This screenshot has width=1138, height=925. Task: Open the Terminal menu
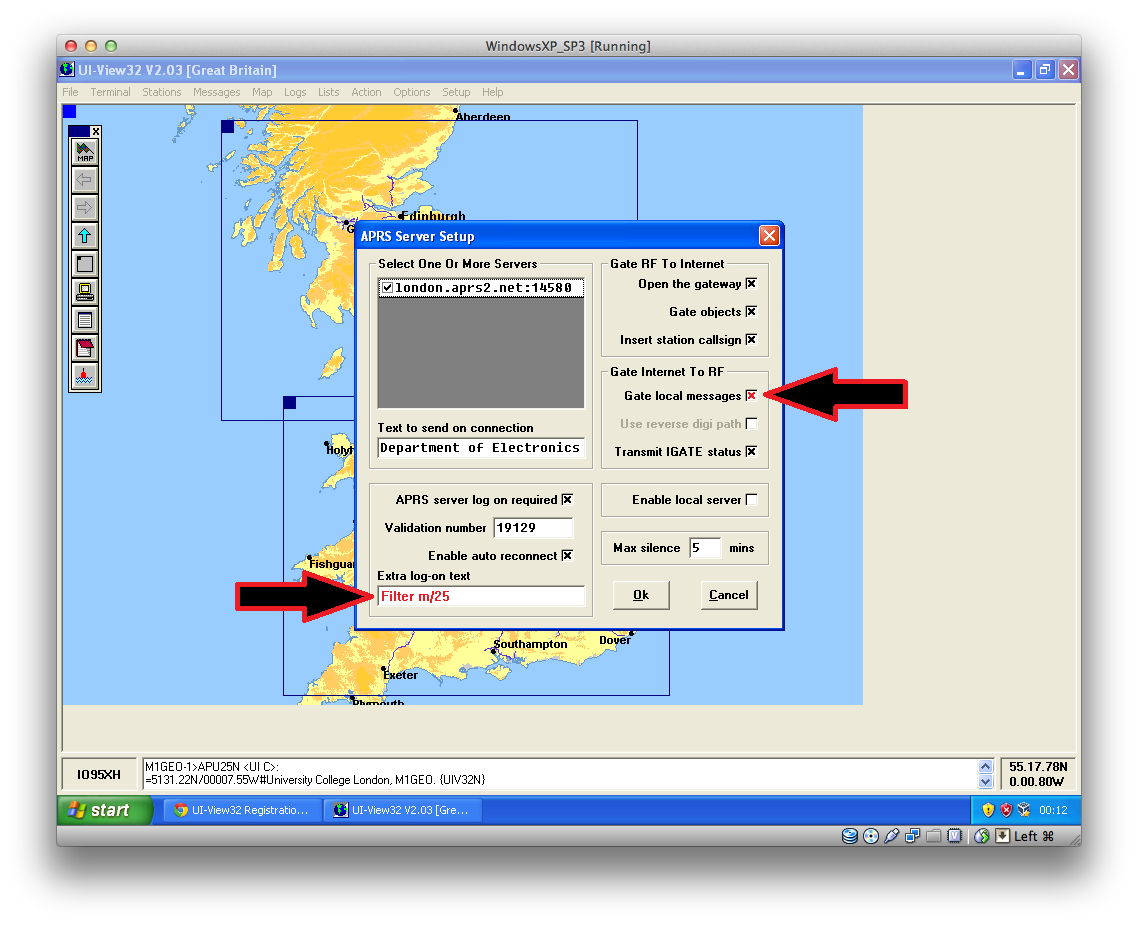[110, 92]
